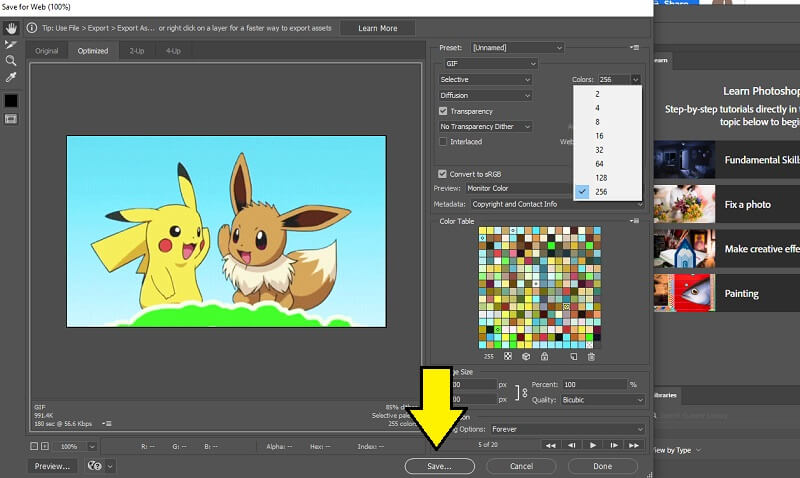Choose 128 colors from the list
The width and height of the screenshot is (800, 478).
tap(608, 178)
